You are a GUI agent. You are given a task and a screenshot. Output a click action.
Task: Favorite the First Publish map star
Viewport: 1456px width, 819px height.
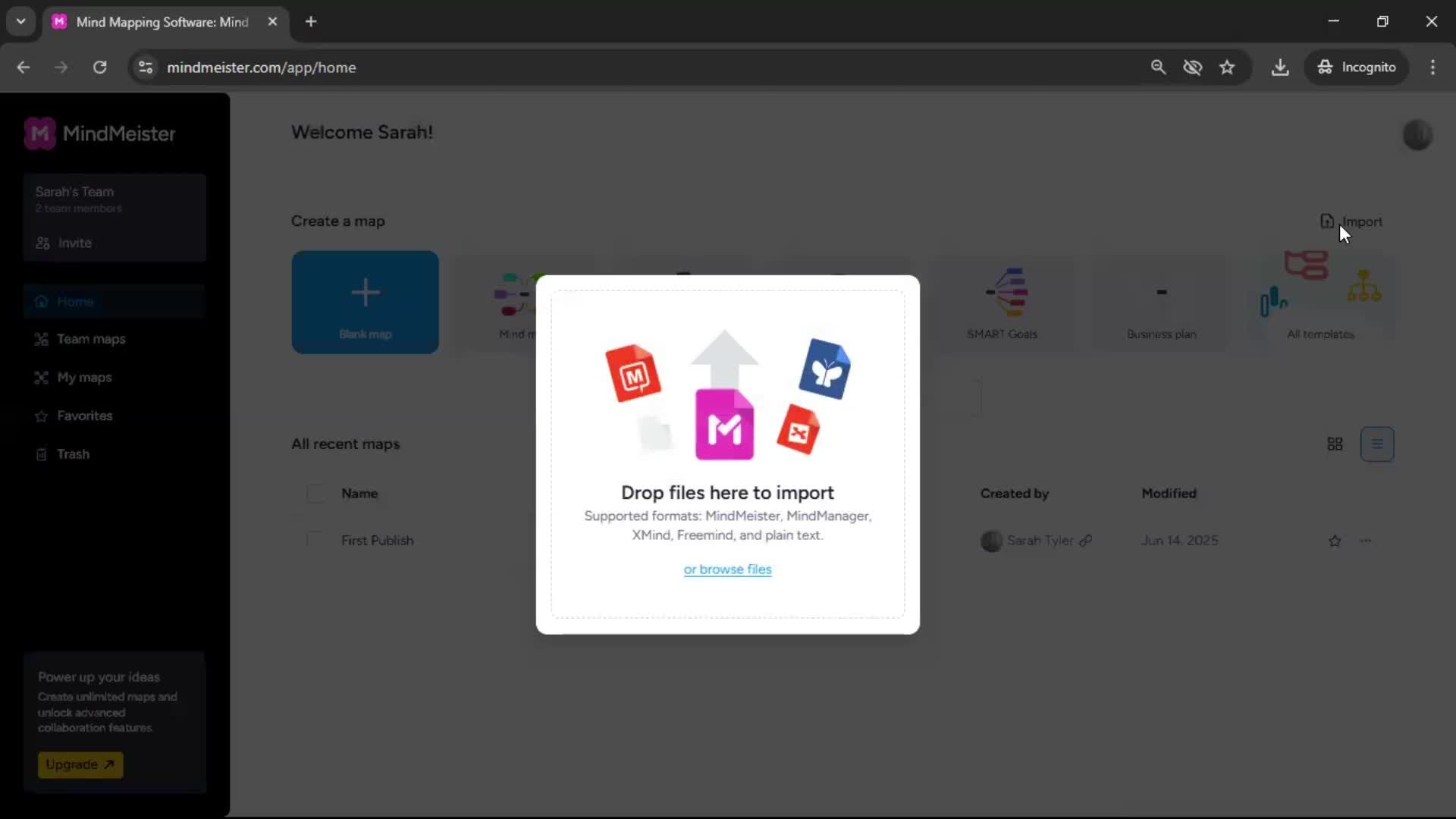click(x=1335, y=541)
